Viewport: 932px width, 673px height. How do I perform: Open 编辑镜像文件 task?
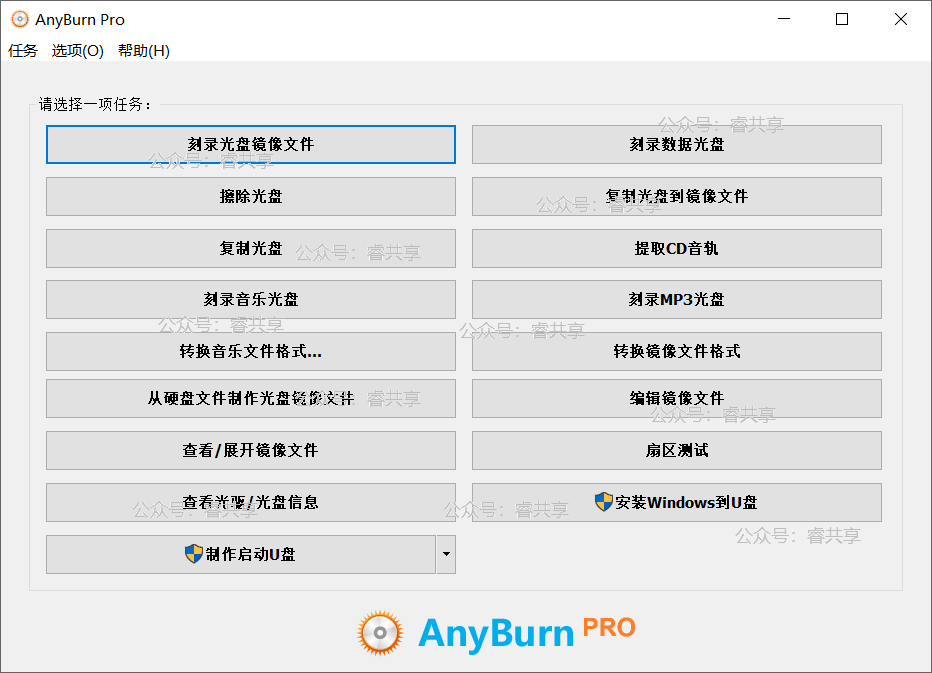tap(677, 398)
